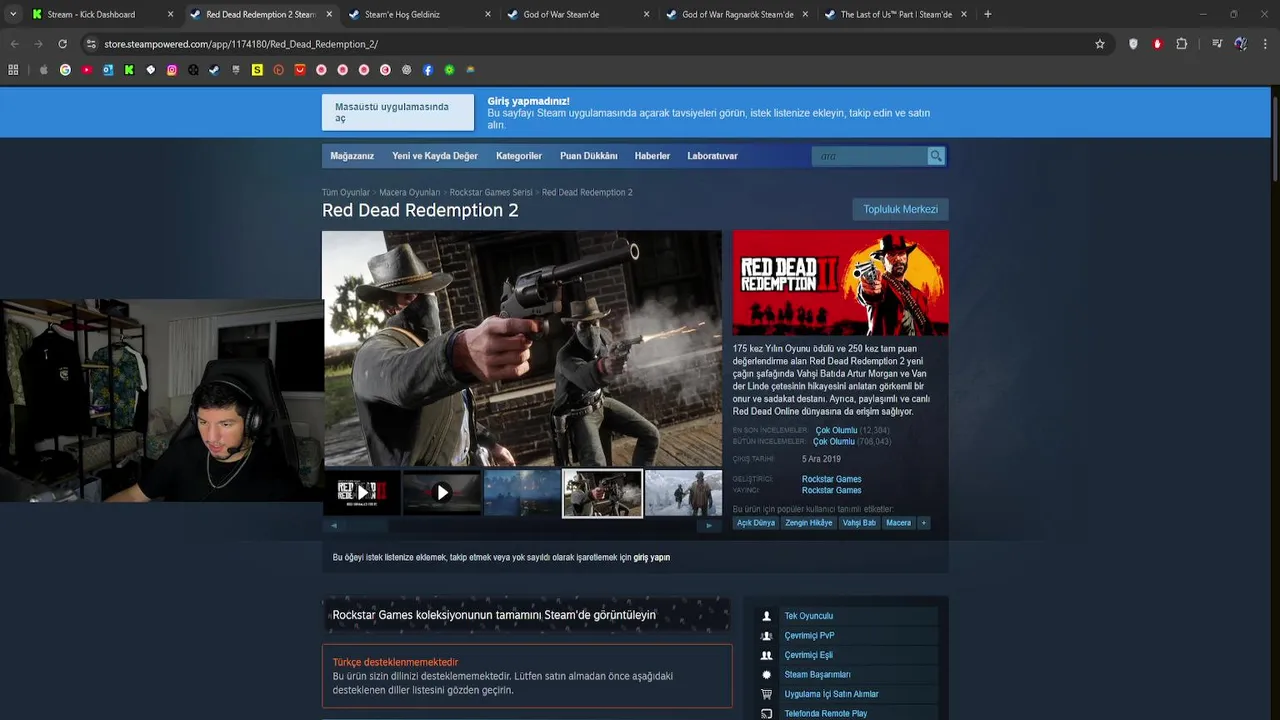Open the Laboratuvar menu item
The width and height of the screenshot is (1280, 720).
coord(712,156)
